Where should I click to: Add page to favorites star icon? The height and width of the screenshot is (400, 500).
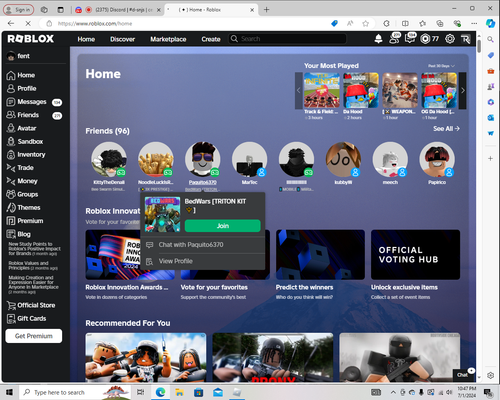point(366,23)
